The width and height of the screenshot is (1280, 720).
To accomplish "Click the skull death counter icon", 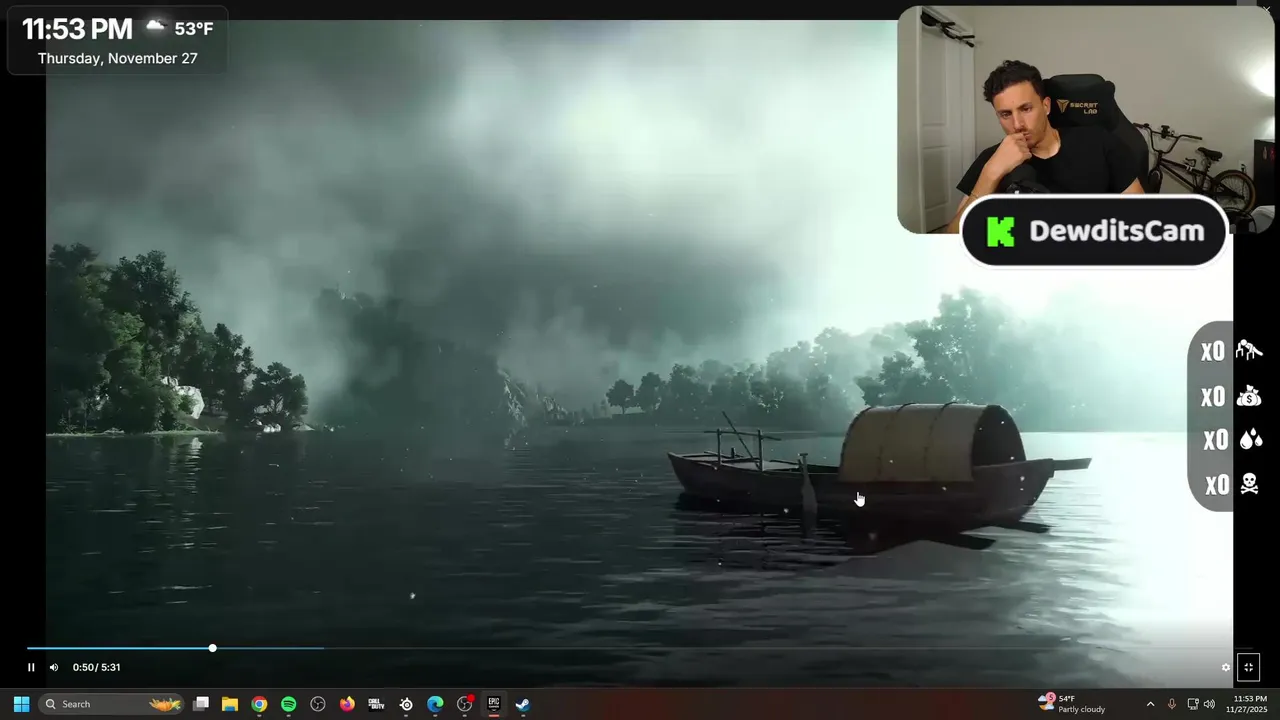I will click(x=1249, y=485).
